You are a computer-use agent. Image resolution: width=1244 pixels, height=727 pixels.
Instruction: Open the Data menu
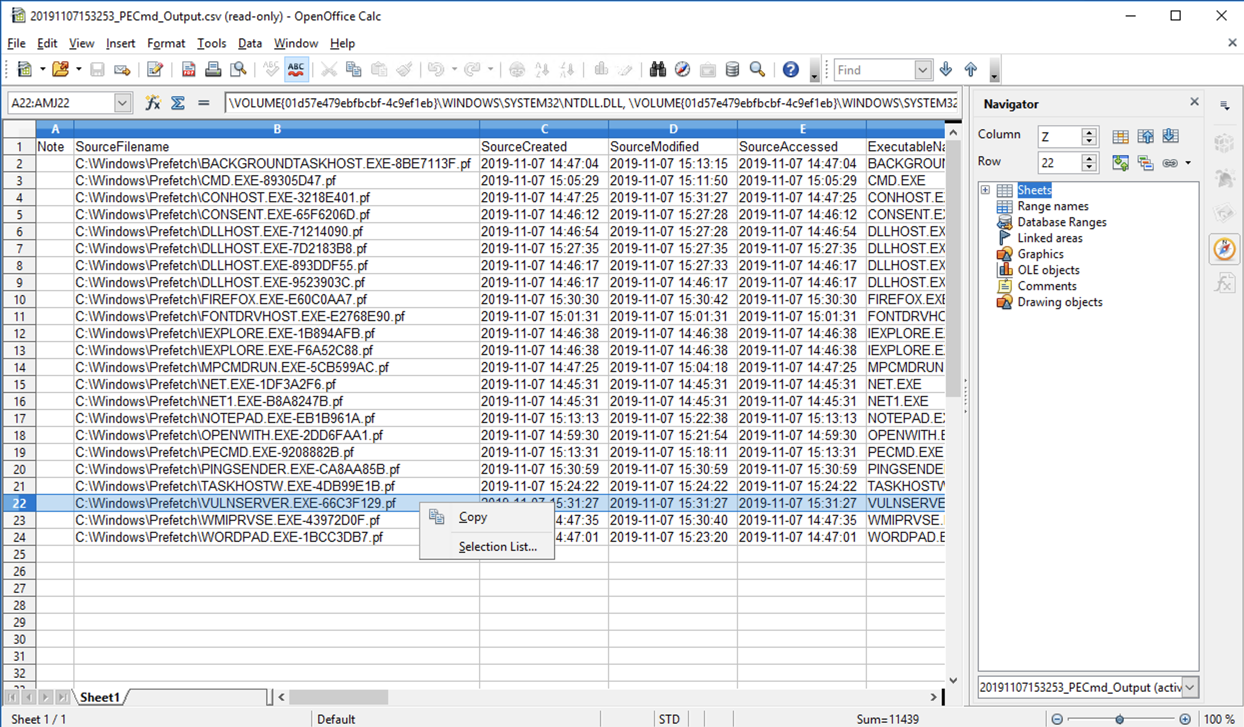pos(249,43)
